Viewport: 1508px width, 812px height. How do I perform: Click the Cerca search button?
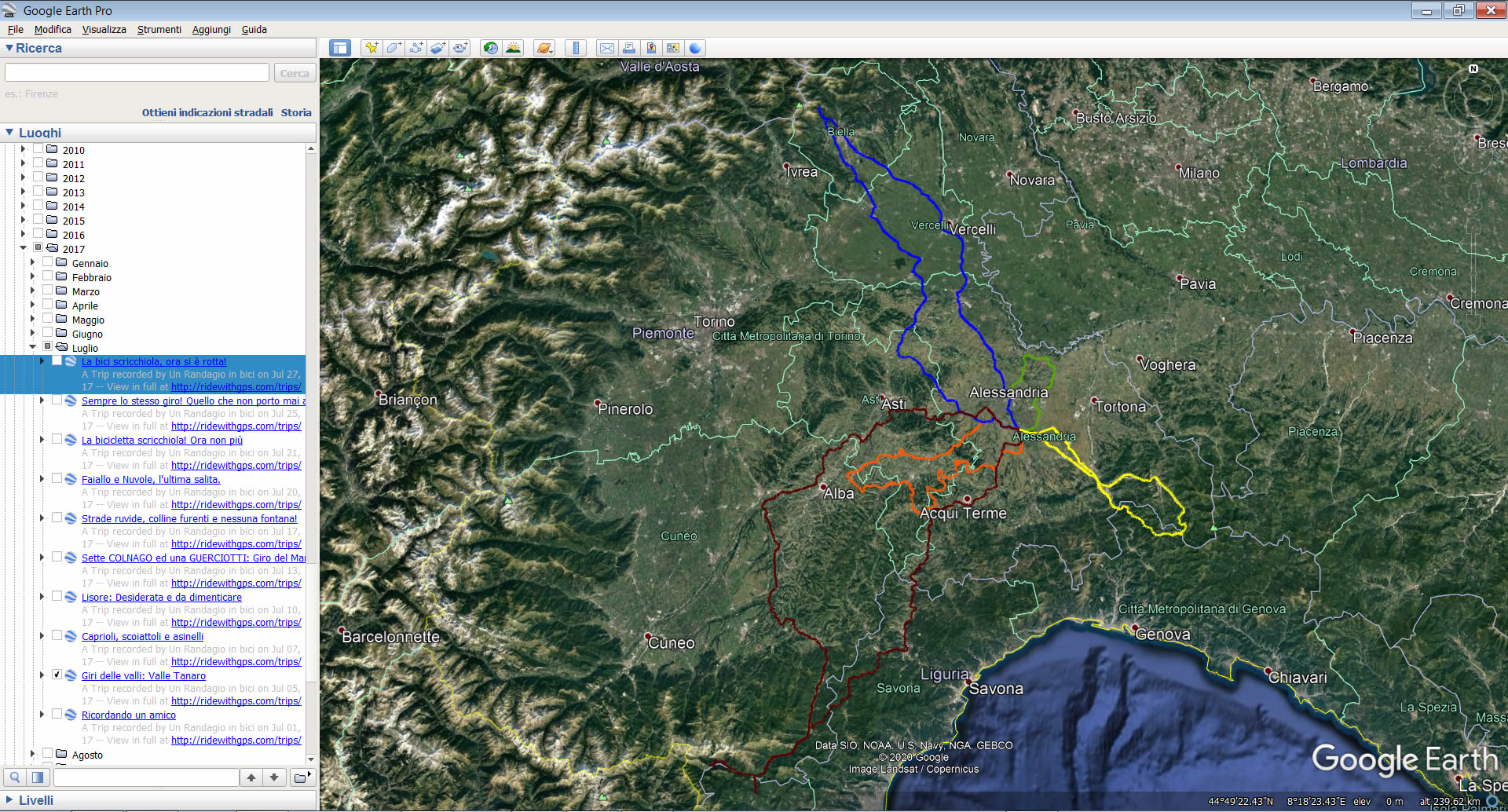pos(295,73)
